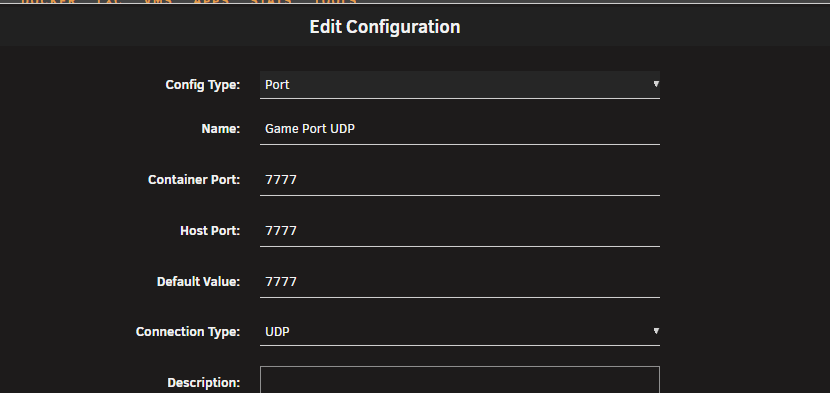Image resolution: width=830 pixels, height=393 pixels.
Task: Focus the Name field containing Game Port UDP
Action: 459,129
